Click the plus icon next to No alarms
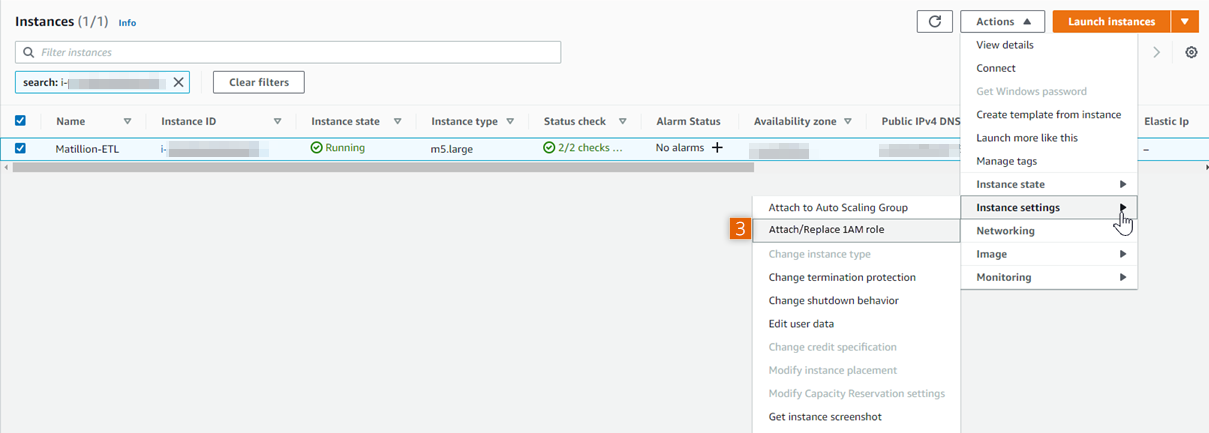The height and width of the screenshot is (433, 1209). 716,148
